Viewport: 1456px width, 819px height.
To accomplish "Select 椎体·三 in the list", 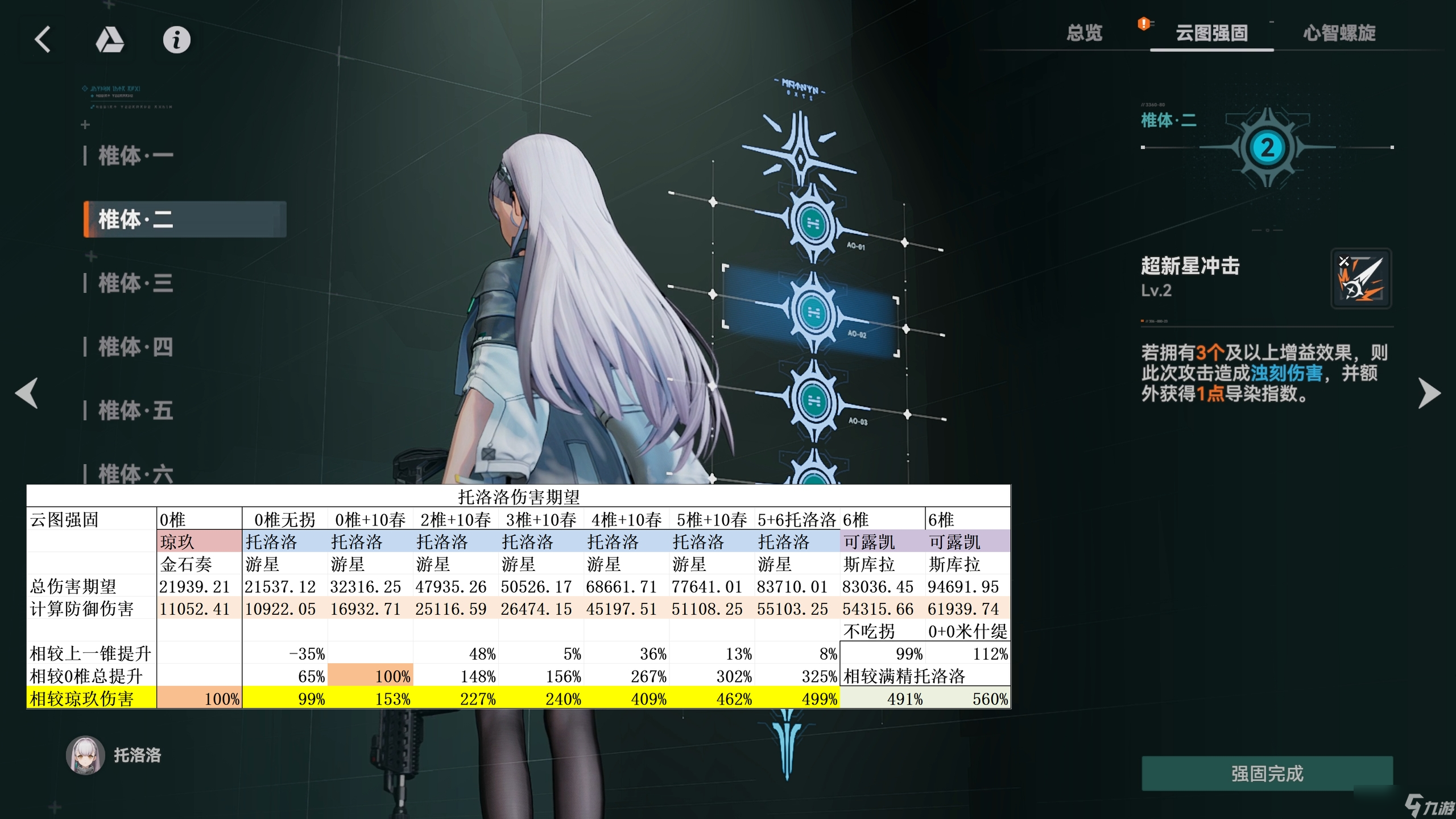I will (135, 283).
